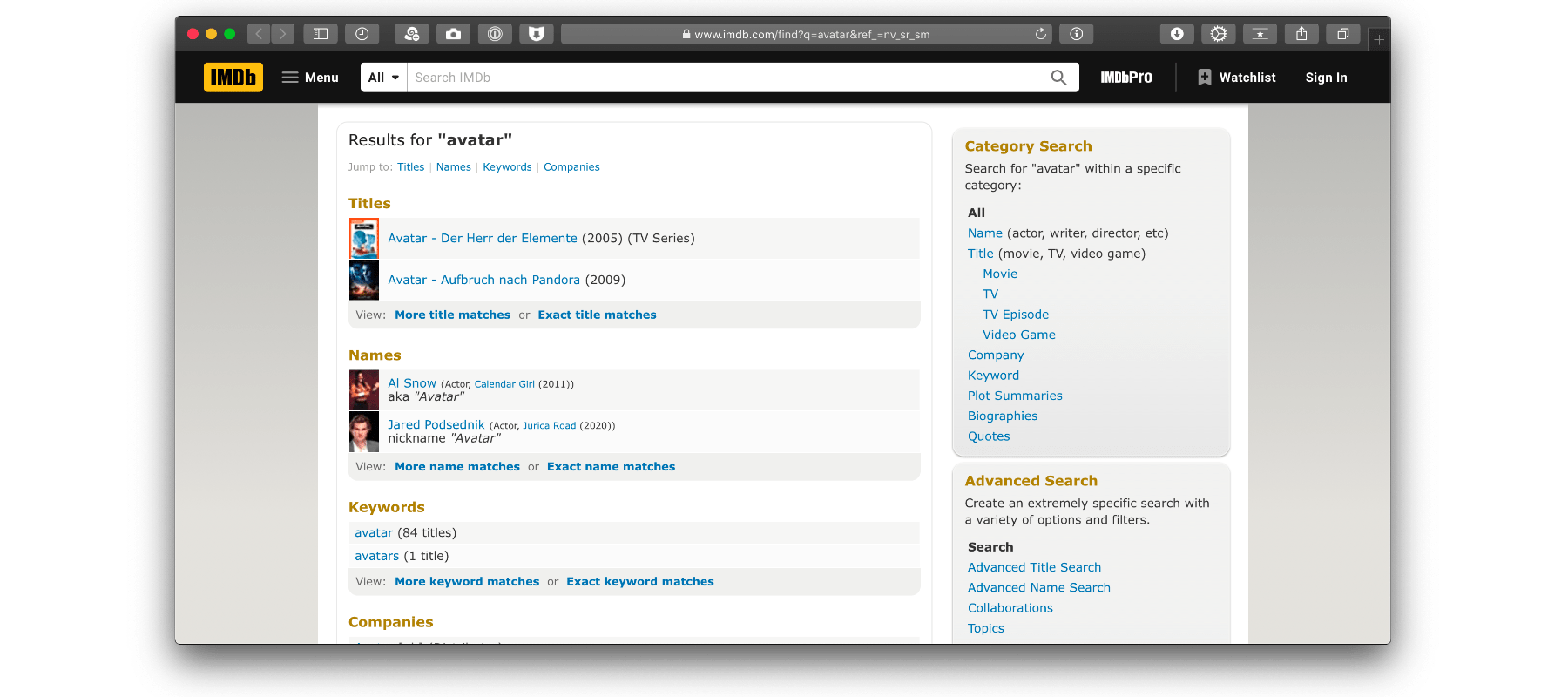Viewport: 1568px width, 697px height.
Task: Jump to Titles section link
Action: point(411,167)
